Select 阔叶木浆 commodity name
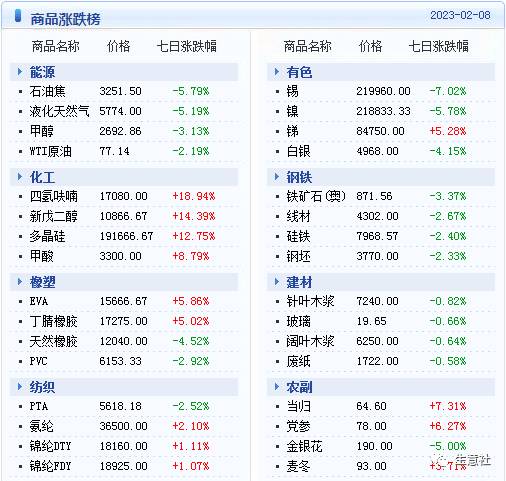The width and height of the screenshot is (506, 481). [x=310, y=341]
